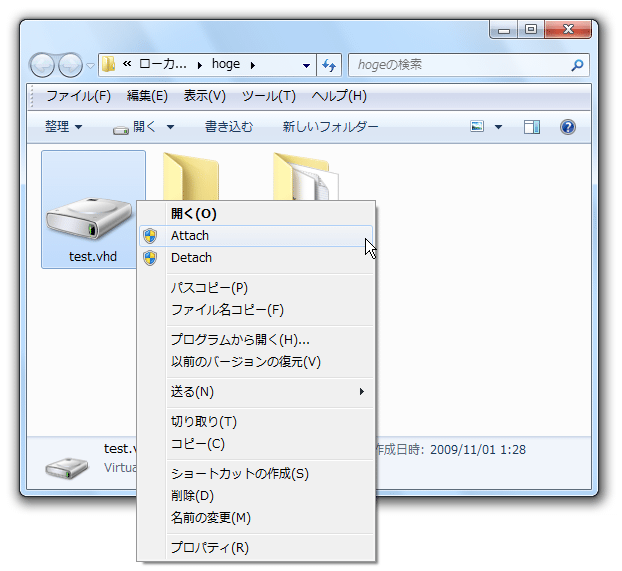Open the 表示(V) menu

204,96
